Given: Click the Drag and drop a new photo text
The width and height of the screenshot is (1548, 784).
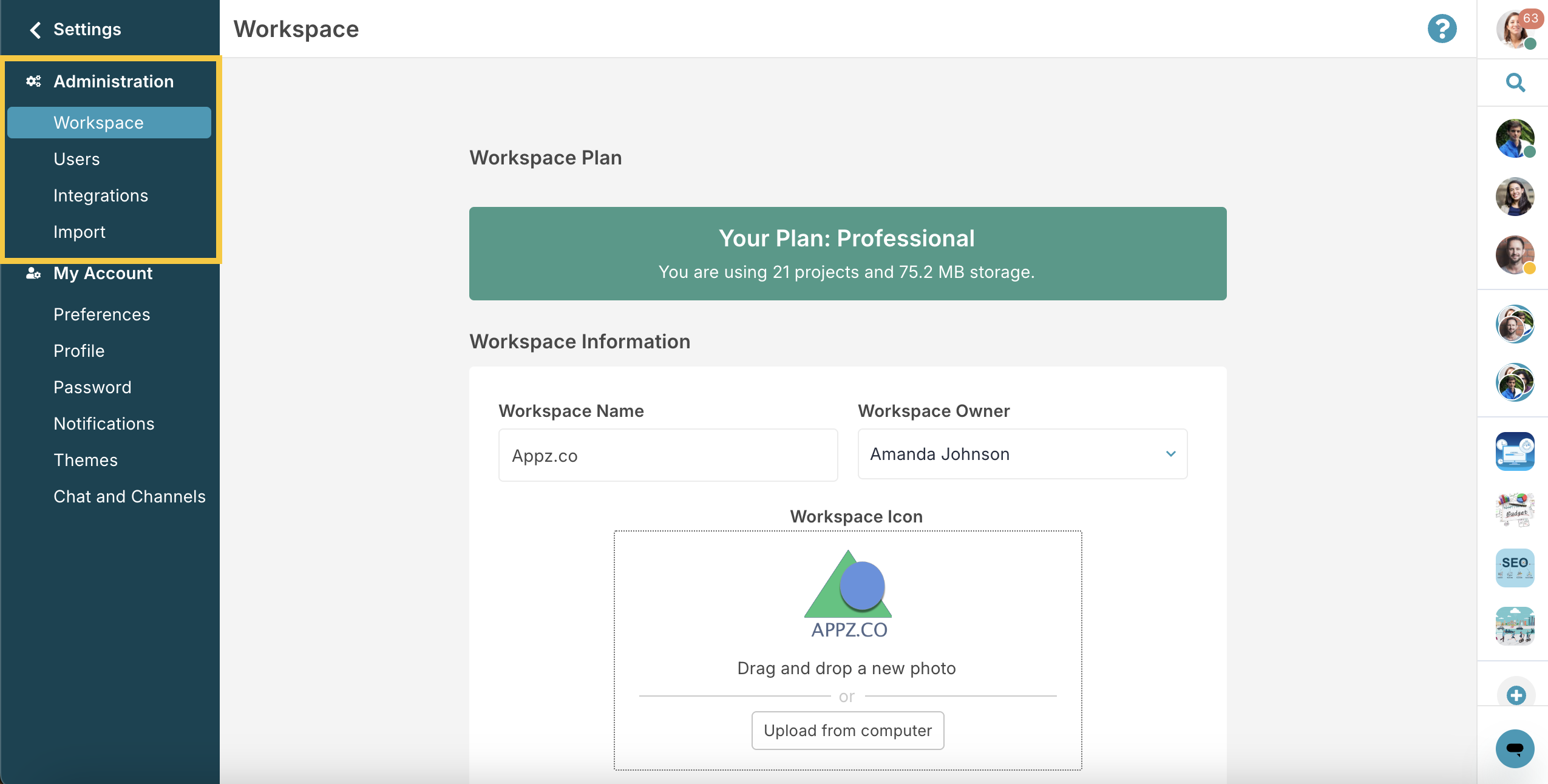Looking at the screenshot, I should pos(846,668).
